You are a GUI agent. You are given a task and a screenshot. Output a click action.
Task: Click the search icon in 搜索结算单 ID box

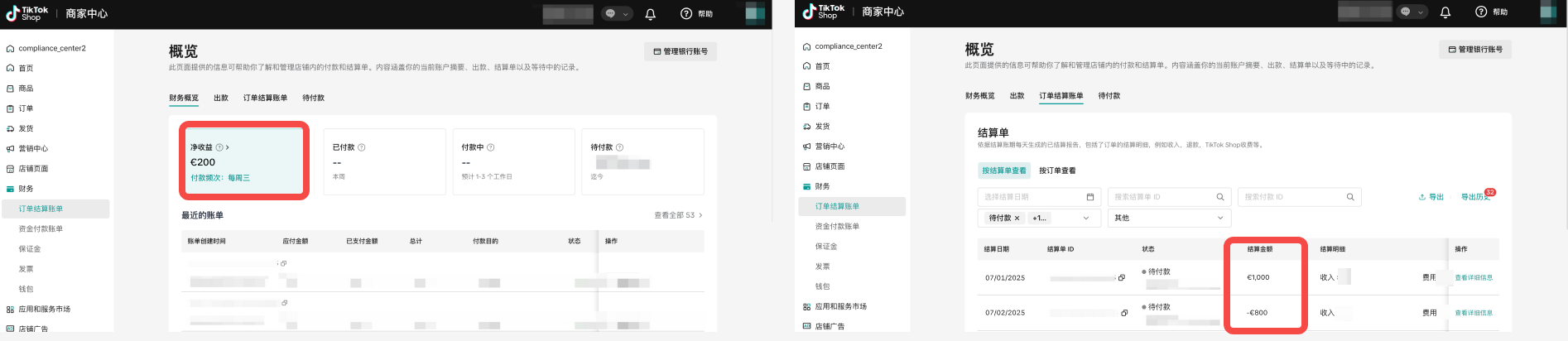(1219, 197)
